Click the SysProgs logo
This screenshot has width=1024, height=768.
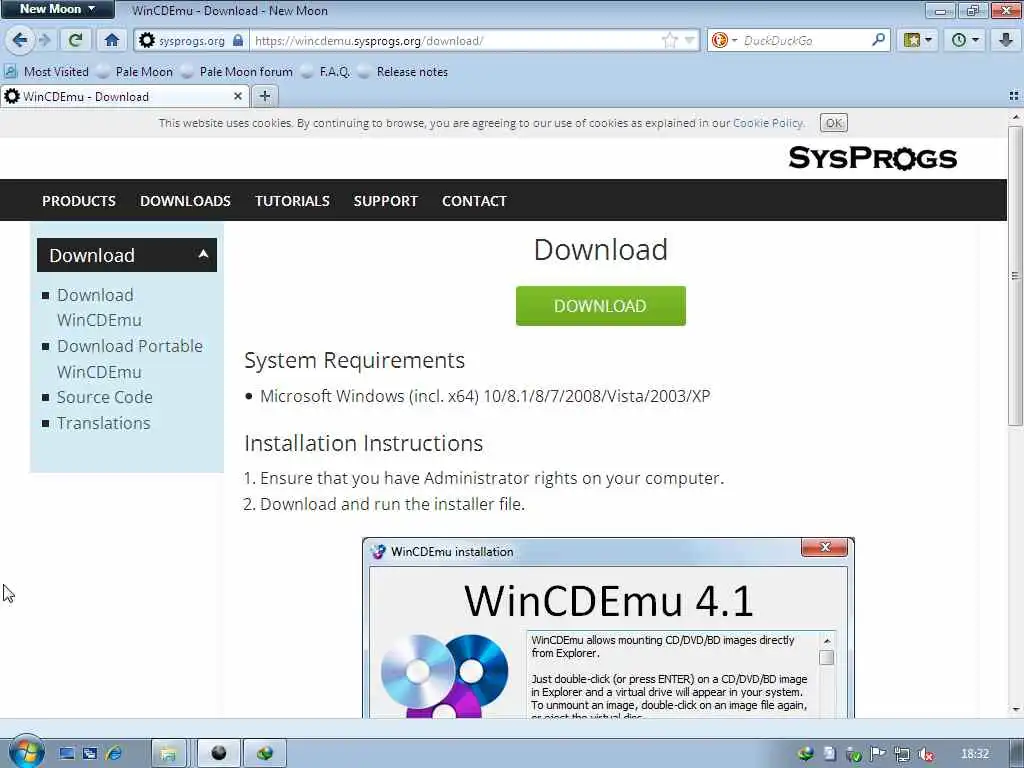point(872,158)
